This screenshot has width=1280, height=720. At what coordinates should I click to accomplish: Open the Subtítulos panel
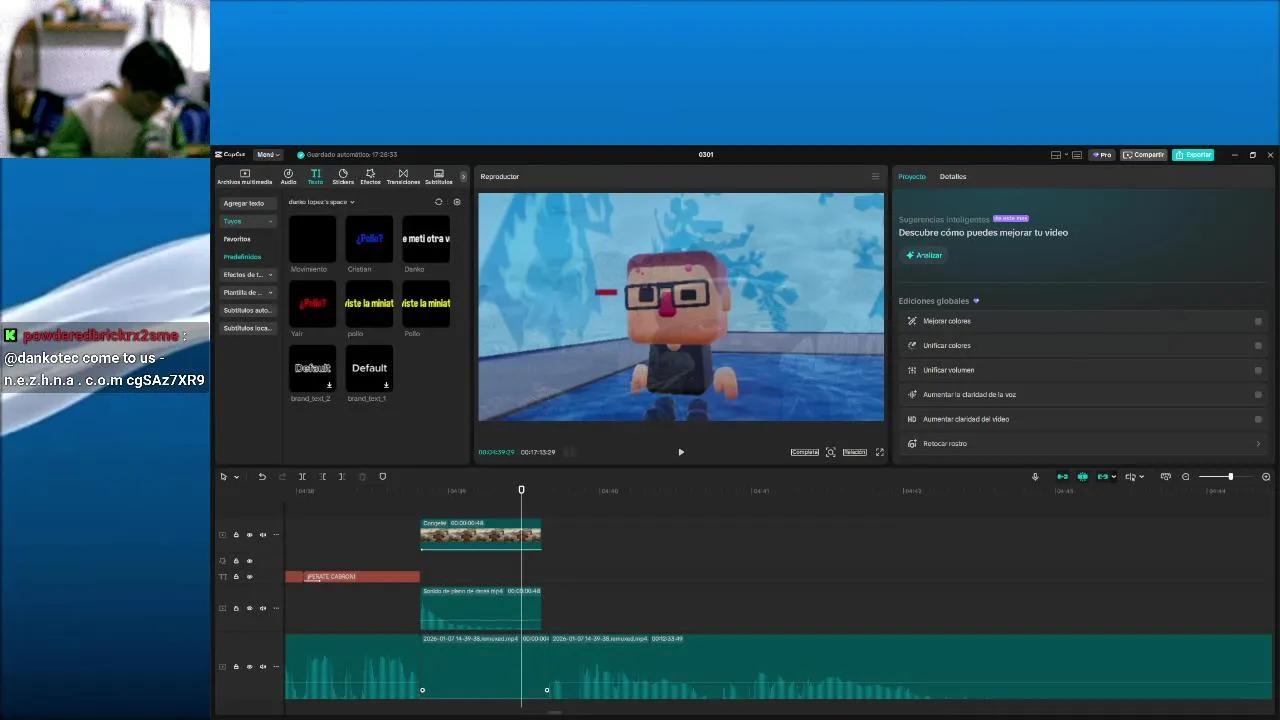click(x=438, y=177)
